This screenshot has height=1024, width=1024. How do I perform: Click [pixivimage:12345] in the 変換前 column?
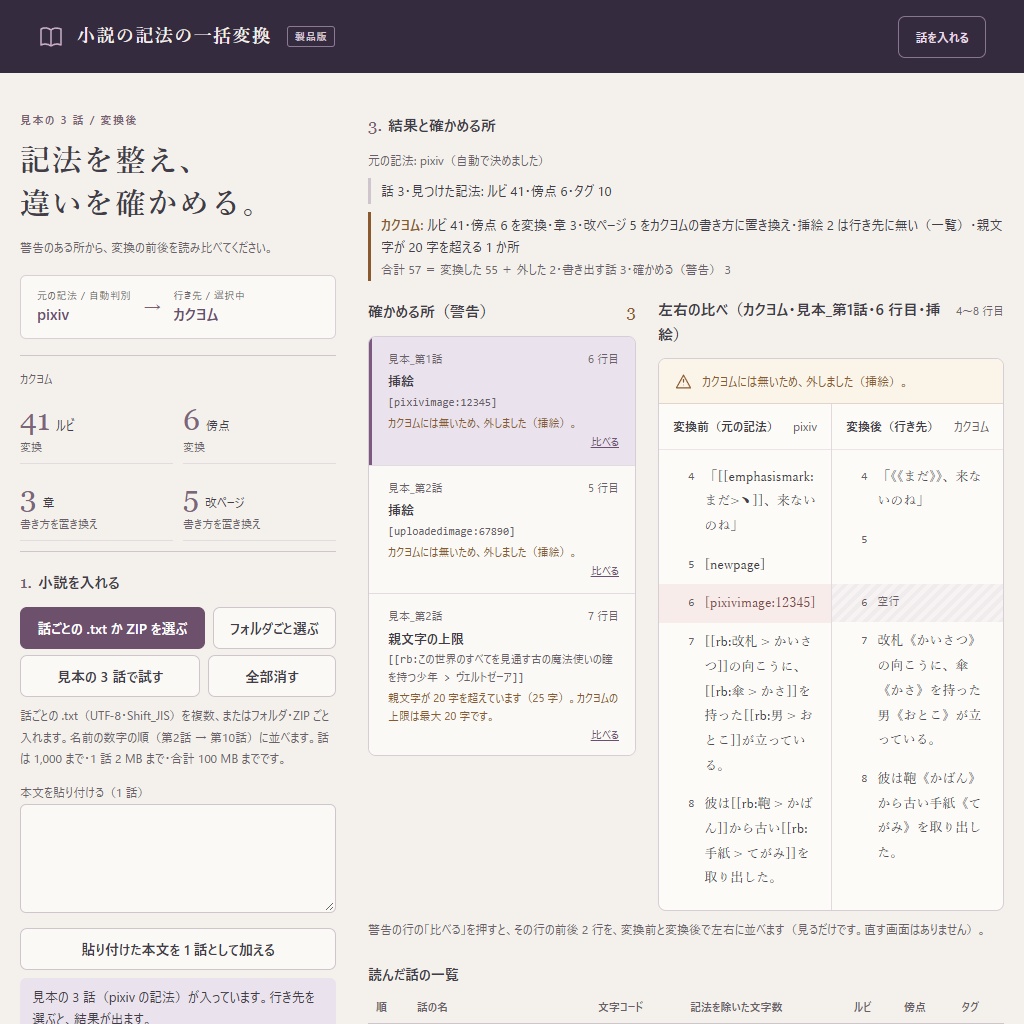click(760, 602)
